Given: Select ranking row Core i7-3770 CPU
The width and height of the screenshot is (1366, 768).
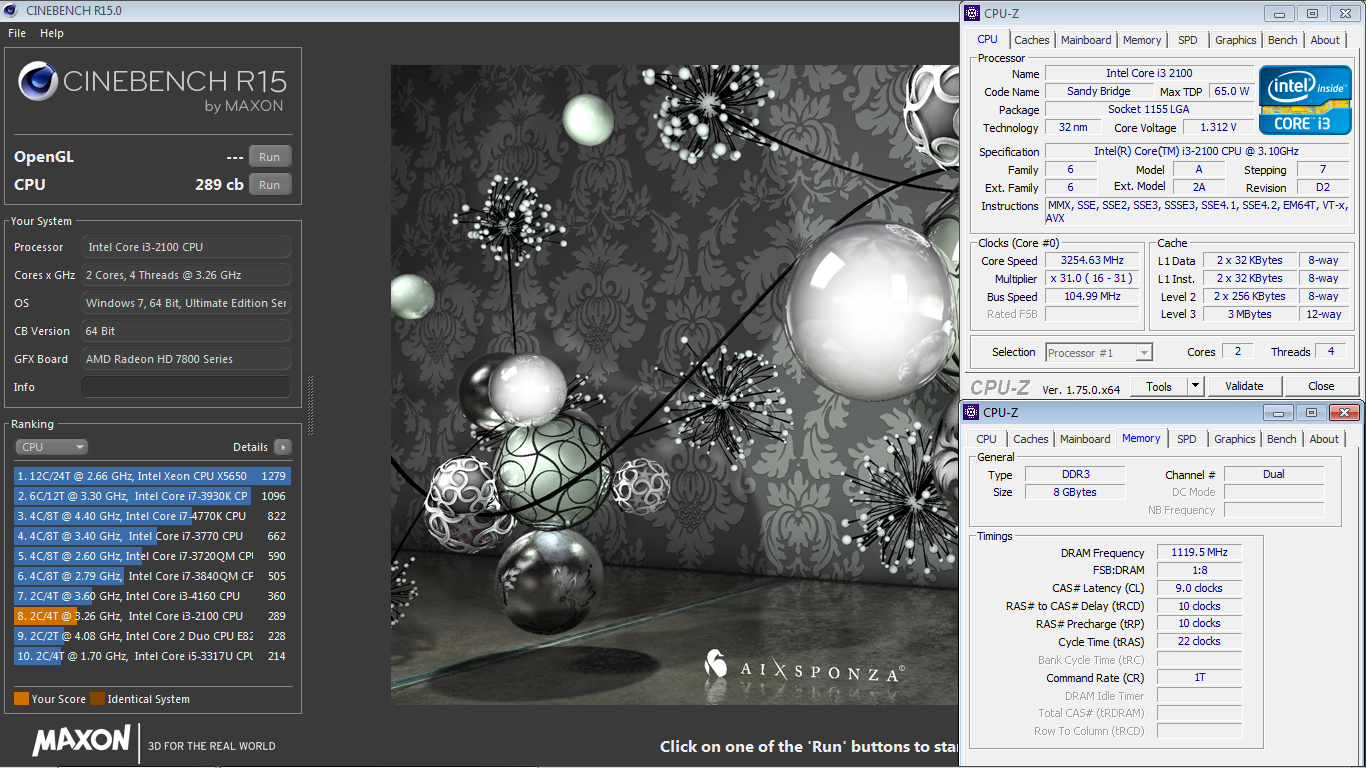Looking at the screenshot, I should [x=151, y=536].
